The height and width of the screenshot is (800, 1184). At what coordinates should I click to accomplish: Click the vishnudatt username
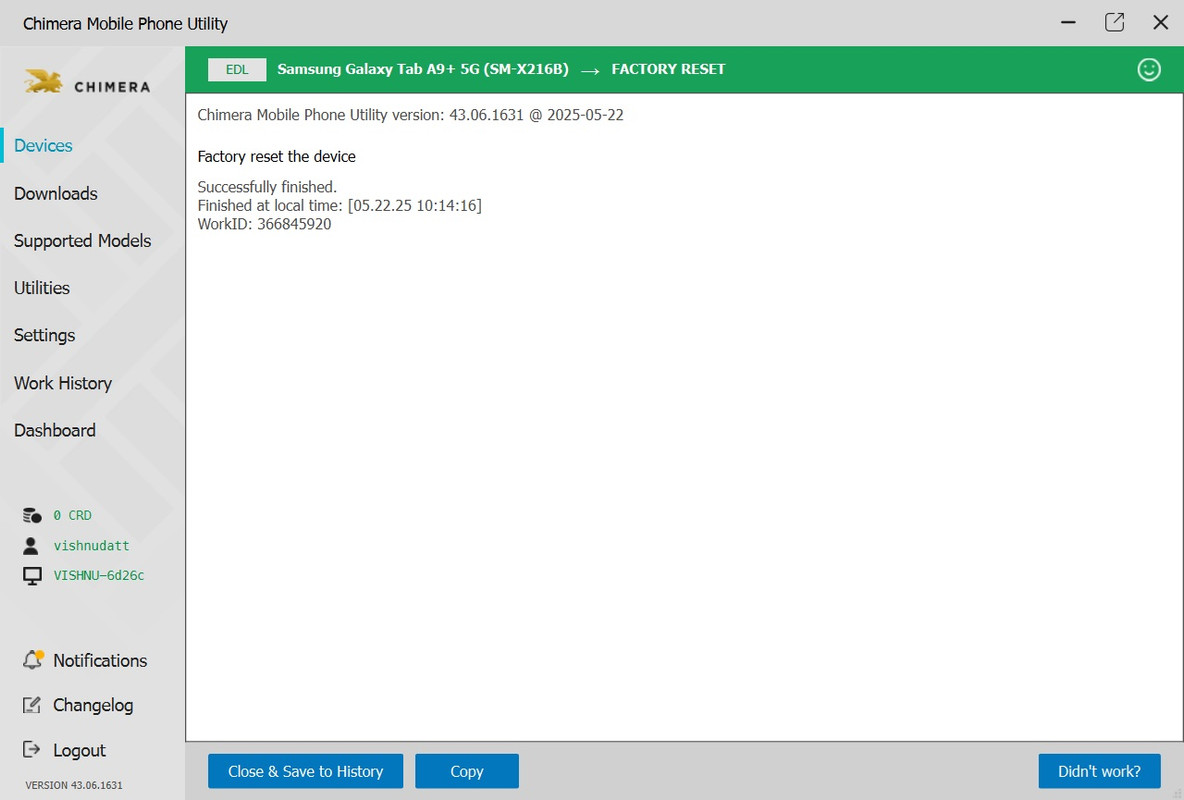[91, 545]
